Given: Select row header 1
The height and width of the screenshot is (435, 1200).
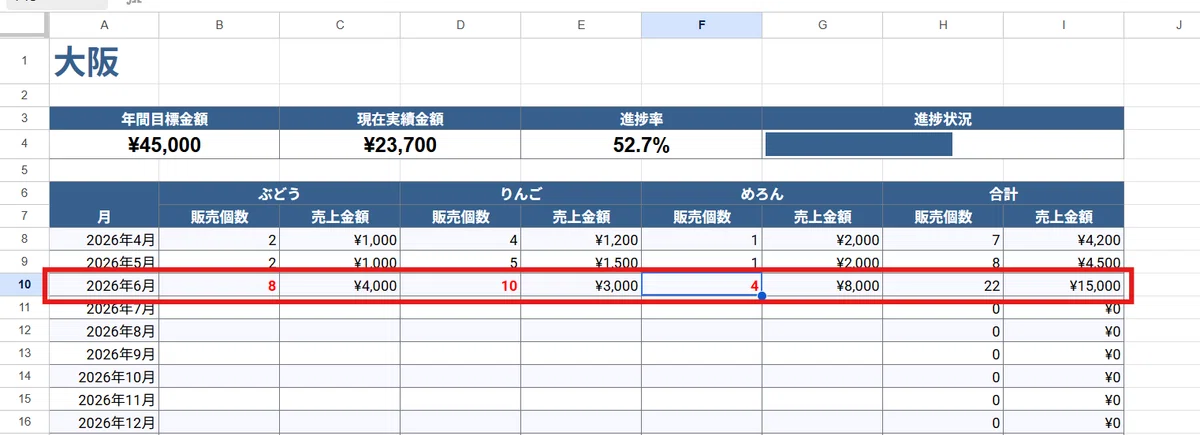Looking at the screenshot, I should [24, 61].
